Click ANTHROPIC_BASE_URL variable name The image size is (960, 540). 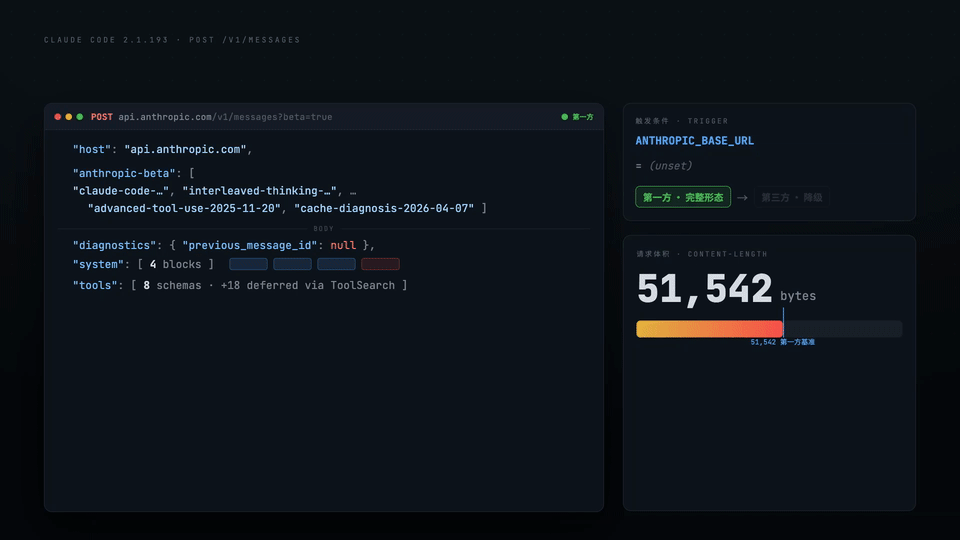coord(694,141)
